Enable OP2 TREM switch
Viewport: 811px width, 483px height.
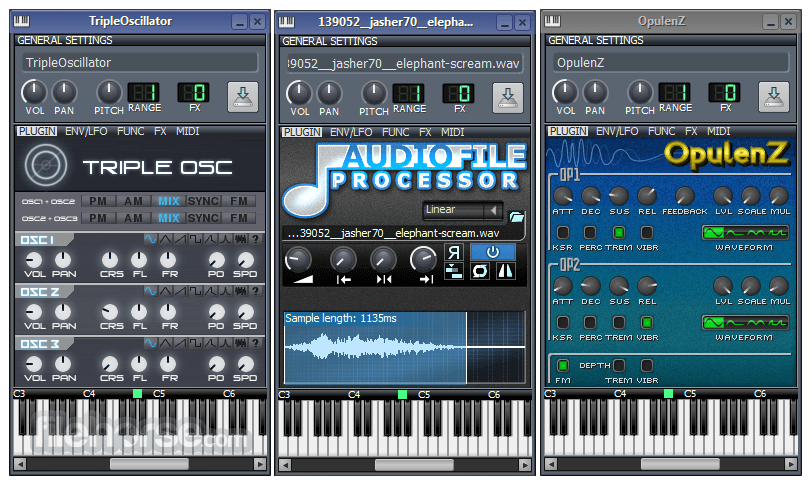619,322
